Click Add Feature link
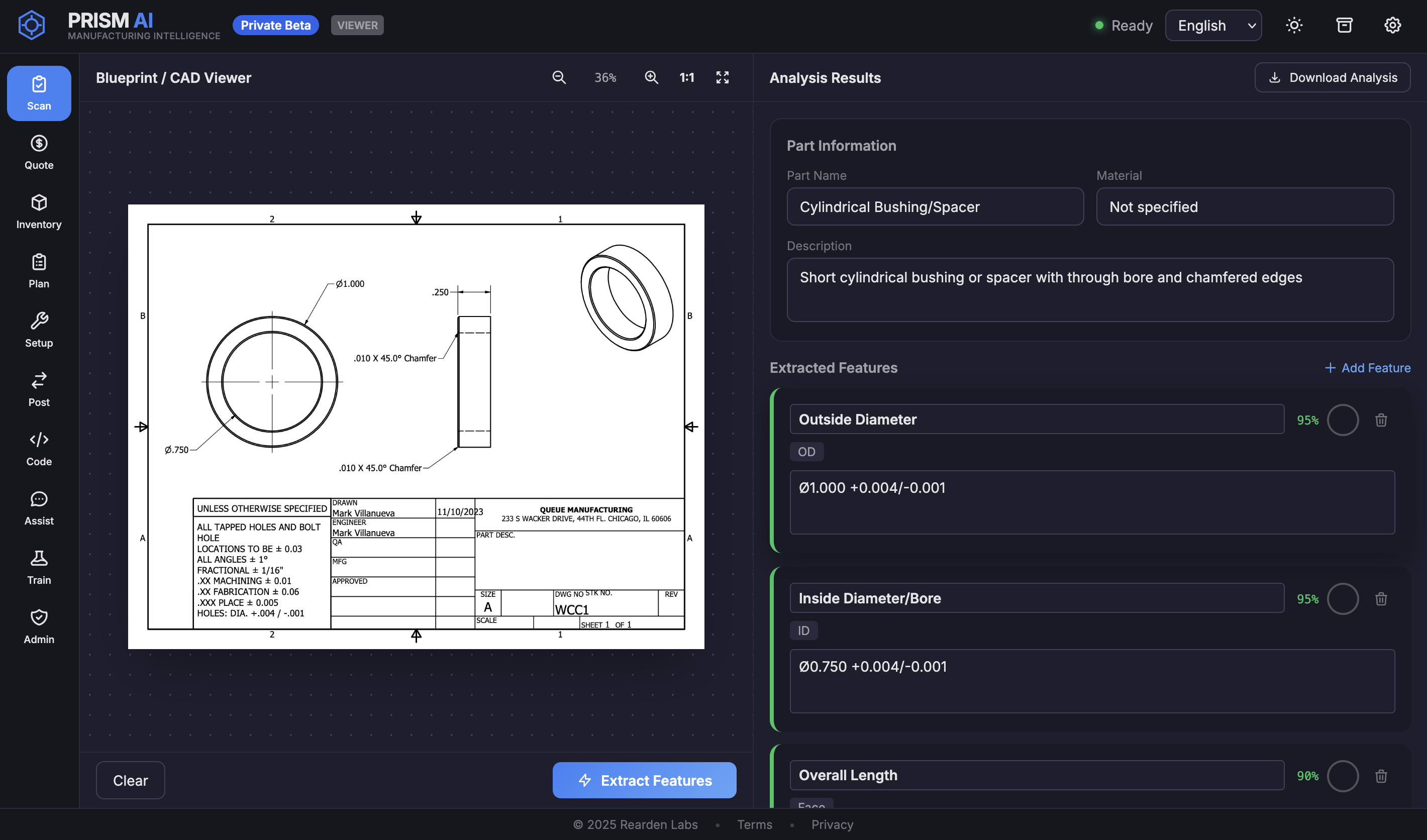The image size is (1427, 840). tap(1368, 368)
